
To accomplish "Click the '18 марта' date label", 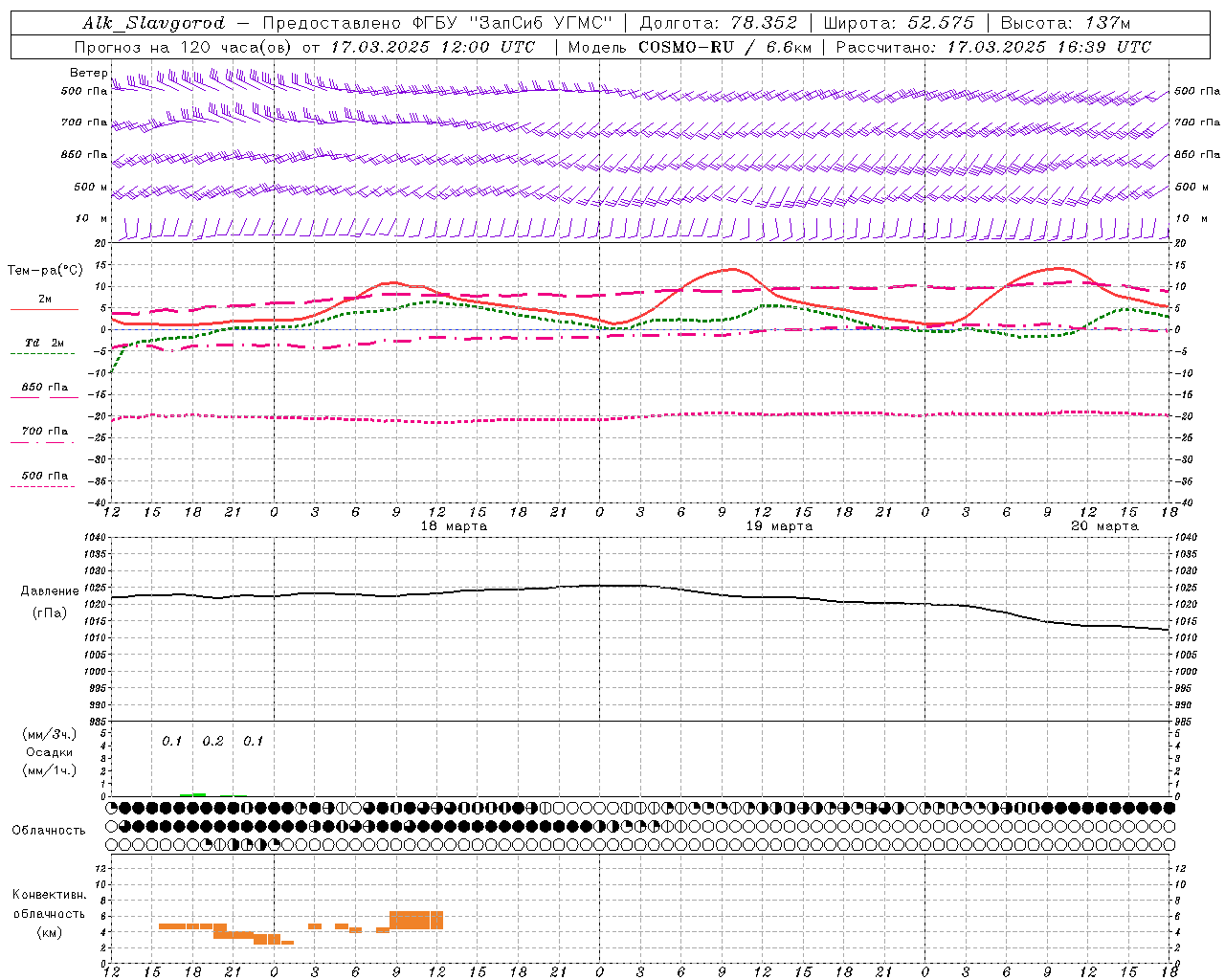I will click(454, 526).
